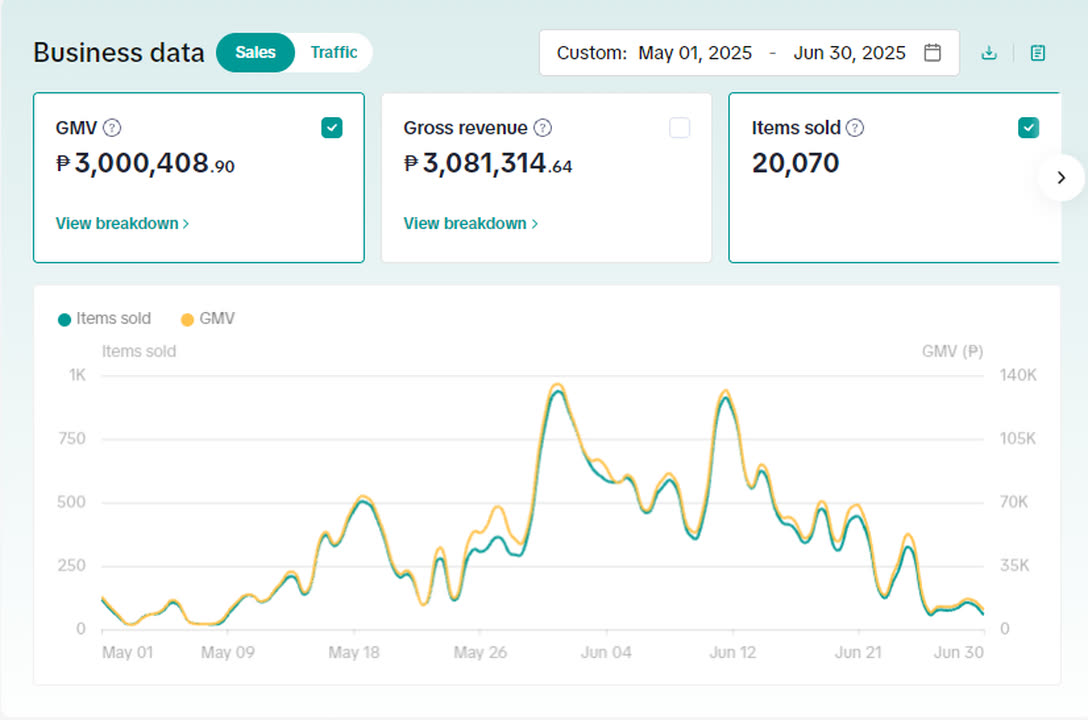Viewport: 1088px width, 720px height.
Task: Click the GMV (₱) axis title
Action: point(953,352)
